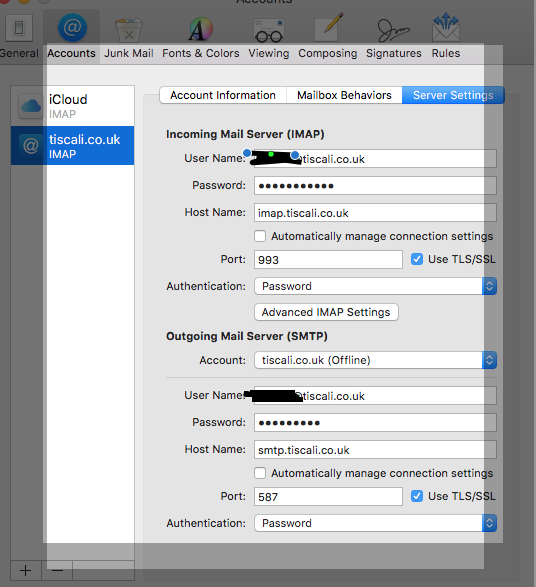Open SMTP Account tiscali.co.uk (Offline) dropdown
This screenshot has height=587, width=536.
(x=375, y=360)
